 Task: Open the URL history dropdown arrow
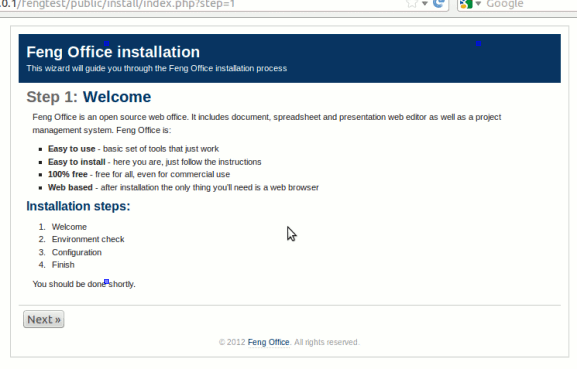(x=425, y=4)
